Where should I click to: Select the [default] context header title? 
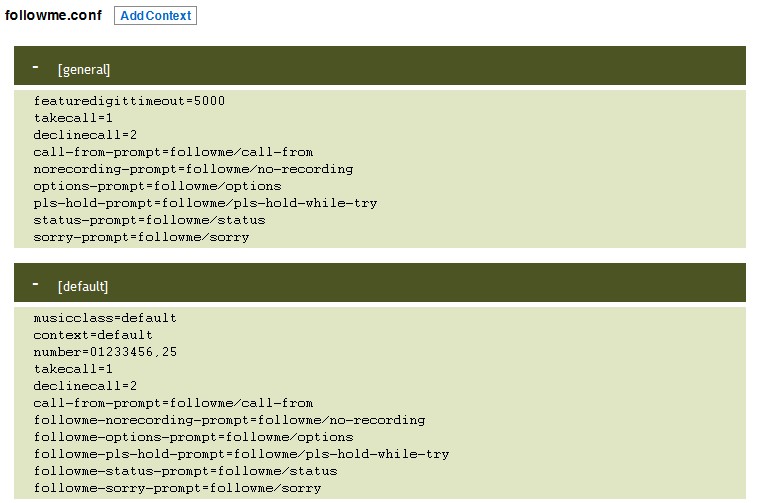point(83,286)
